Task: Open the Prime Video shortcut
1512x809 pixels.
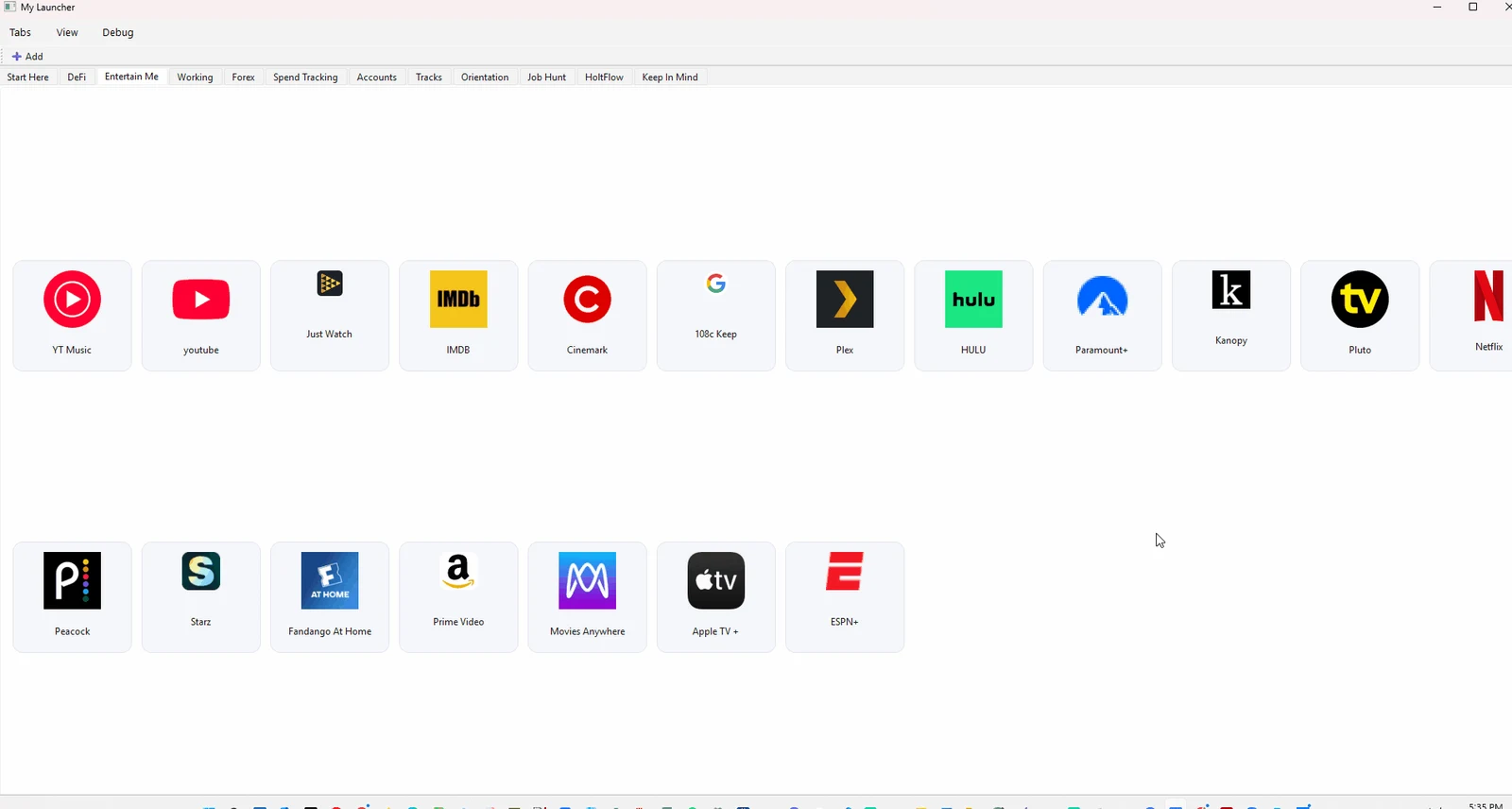Action: click(x=458, y=597)
